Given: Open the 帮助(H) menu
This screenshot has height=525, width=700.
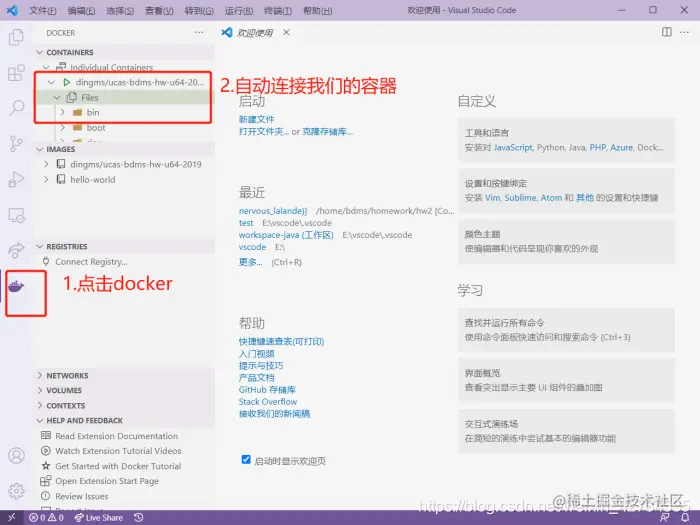Looking at the screenshot, I should pos(317,10).
